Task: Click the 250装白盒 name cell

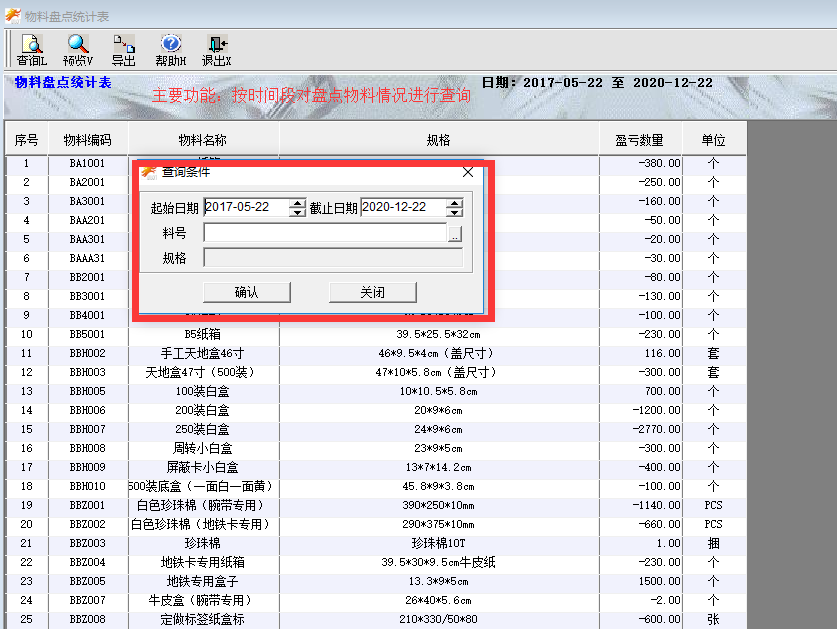Action: (x=203, y=429)
